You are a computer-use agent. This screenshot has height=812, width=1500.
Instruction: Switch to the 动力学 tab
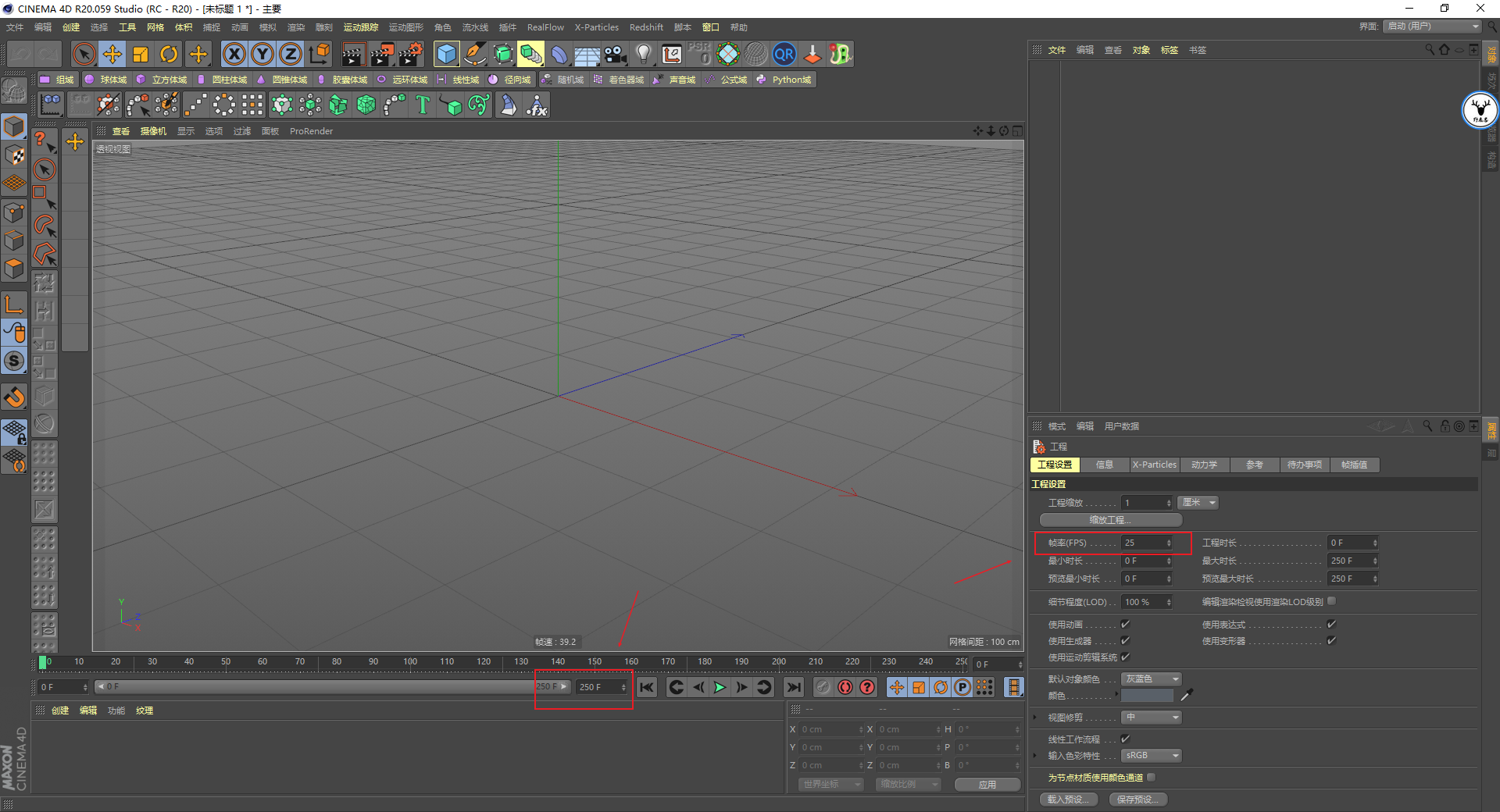[x=1204, y=465]
